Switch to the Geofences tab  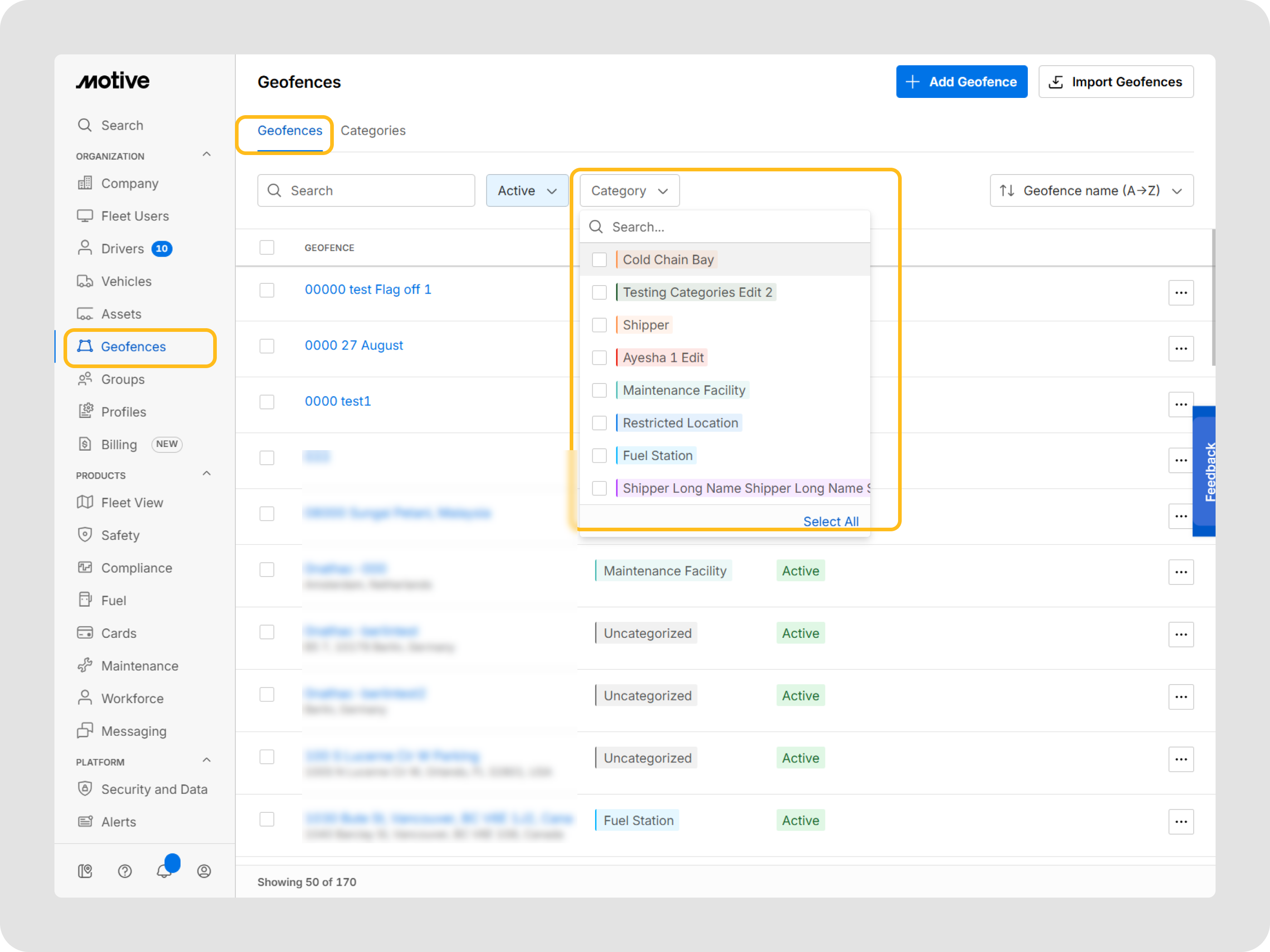290,130
